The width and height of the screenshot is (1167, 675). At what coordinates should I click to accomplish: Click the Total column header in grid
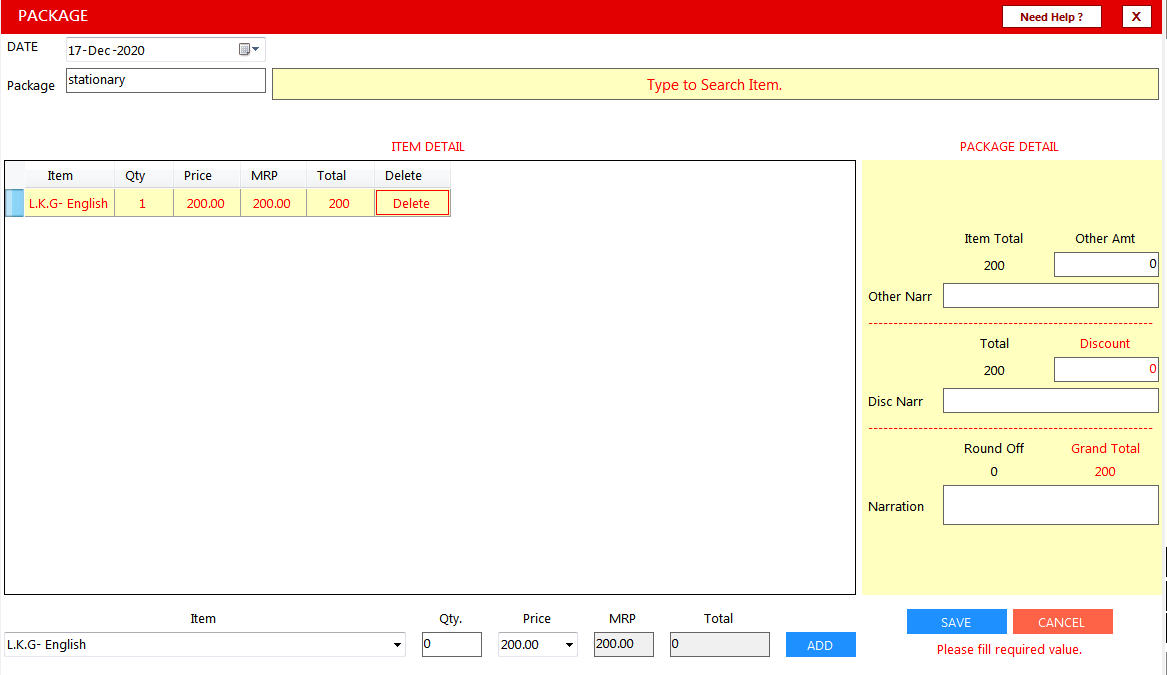pyautogui.click(x=339, y=176)
